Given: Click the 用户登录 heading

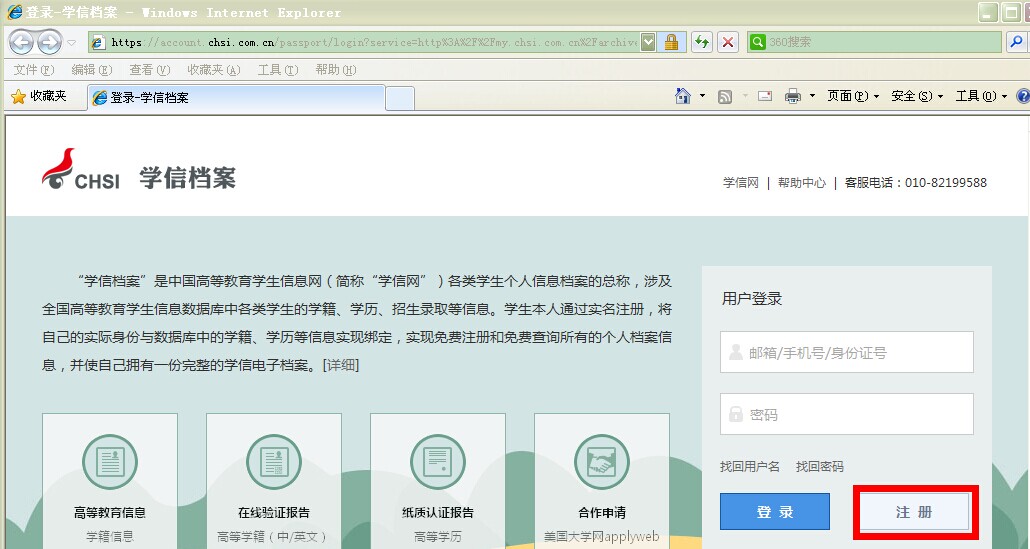Looking at the screenshot, I should point(752,299).
